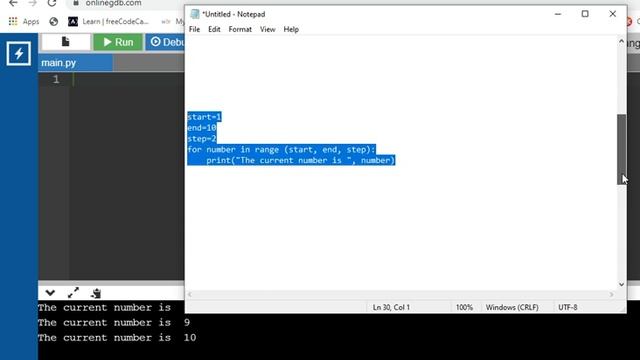640x360 pixels.
Task: Click the 'start=1' line in Notepad
Action: [204, 117]
